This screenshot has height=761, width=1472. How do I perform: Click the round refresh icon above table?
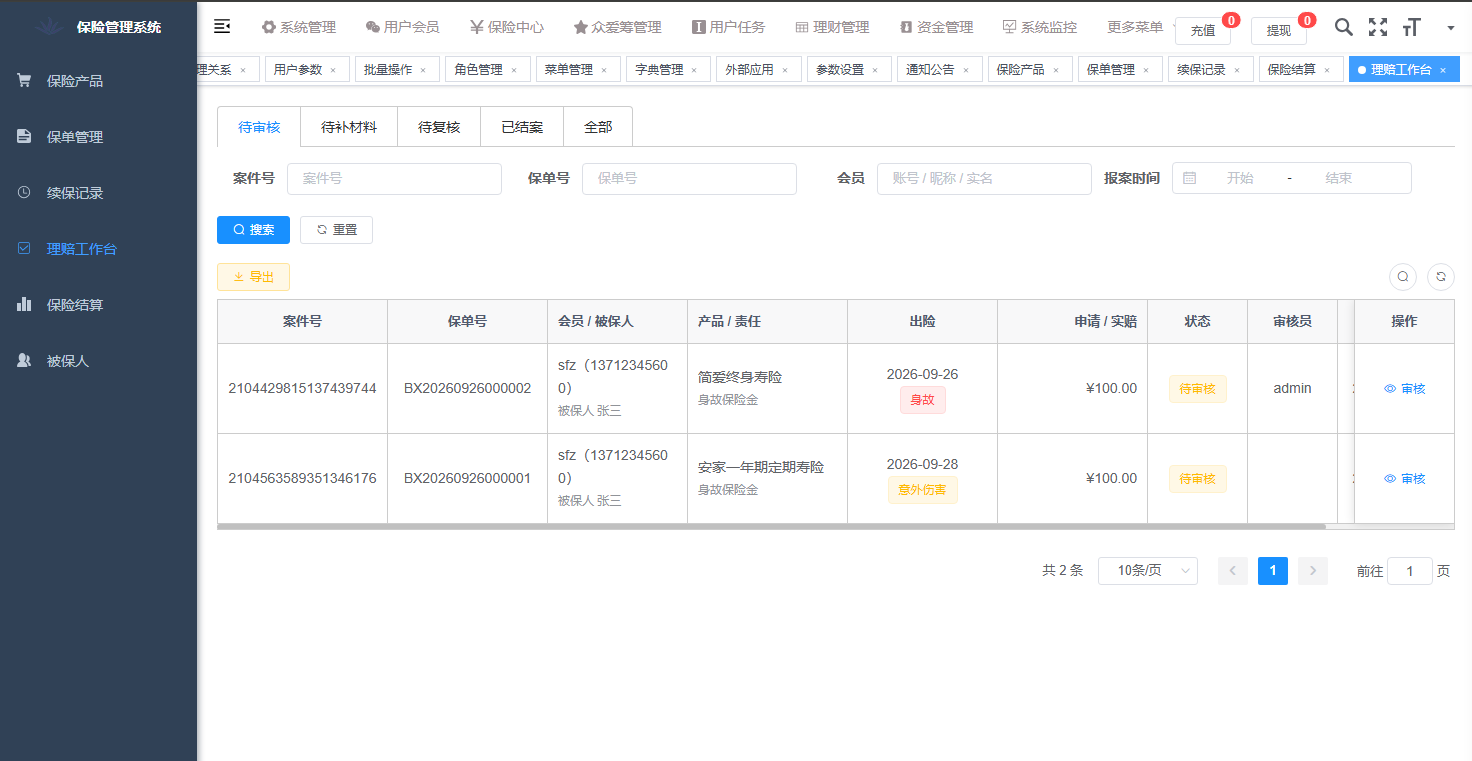coord(1441,277)
